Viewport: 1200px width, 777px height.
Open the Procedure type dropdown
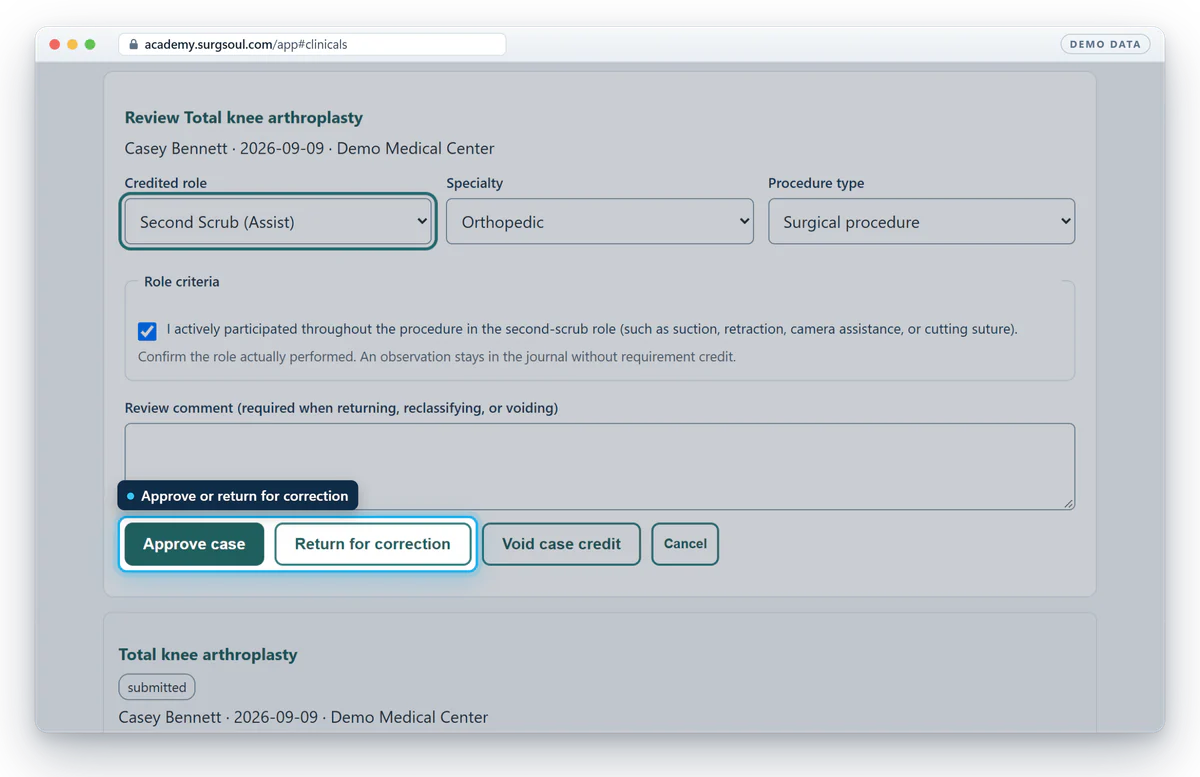(x=921, y=222)
